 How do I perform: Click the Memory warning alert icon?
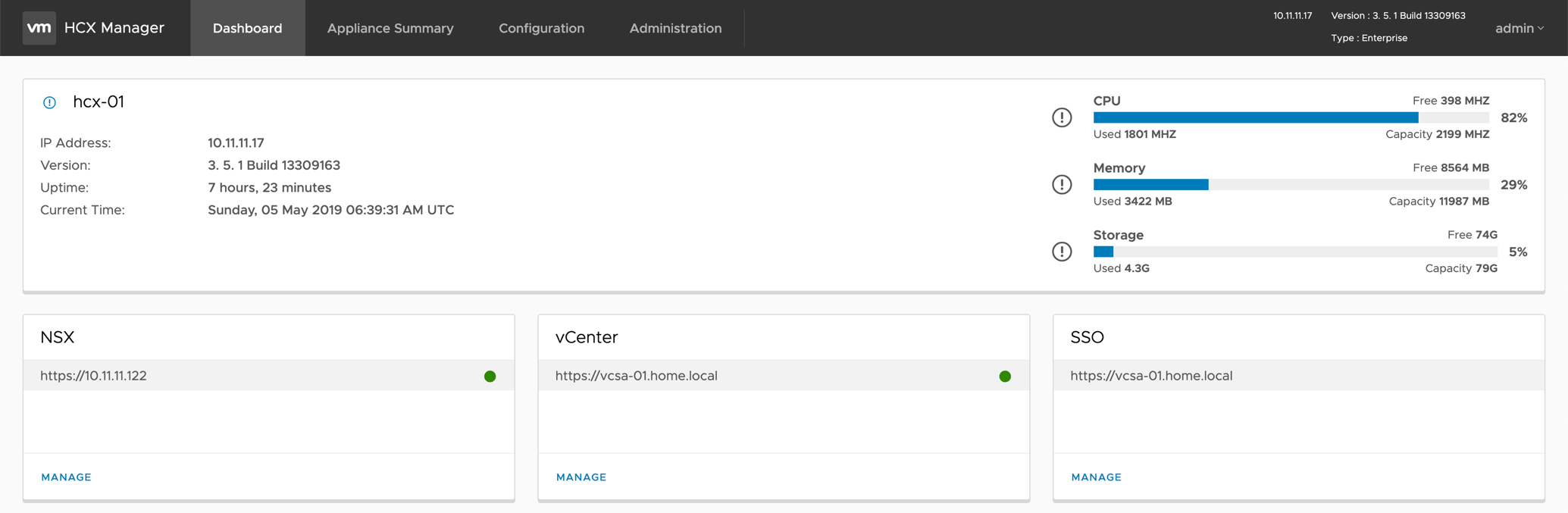tap(1062, 184)
